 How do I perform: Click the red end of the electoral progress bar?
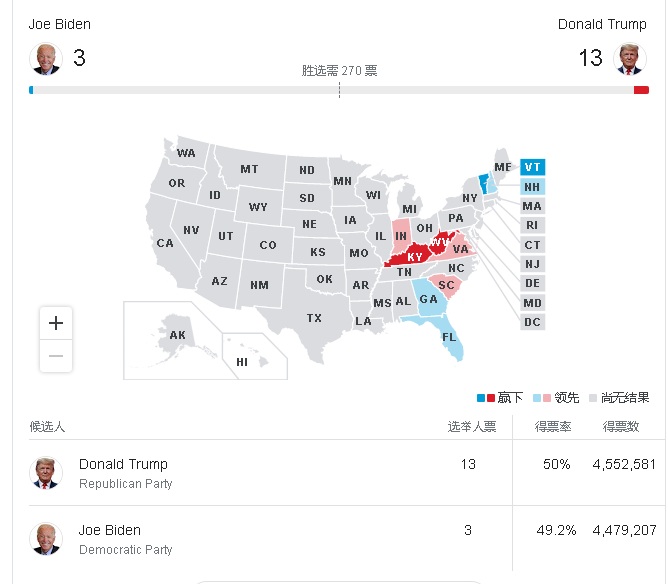pyautogui.click(x=641, y=90)
